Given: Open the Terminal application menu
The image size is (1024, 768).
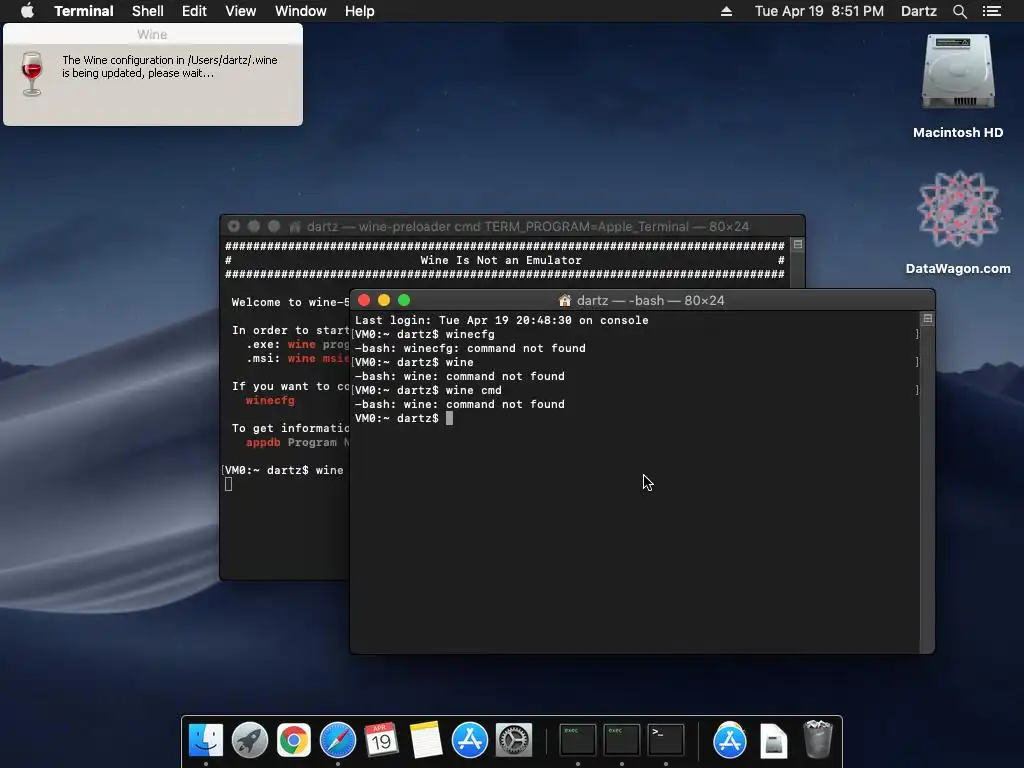Looking at the screenshot, I should [x=84, y=11].
